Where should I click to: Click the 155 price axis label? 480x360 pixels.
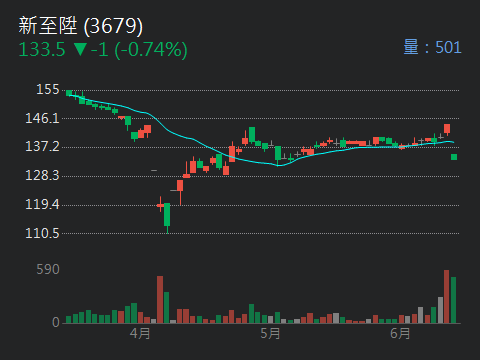[48, 89]
